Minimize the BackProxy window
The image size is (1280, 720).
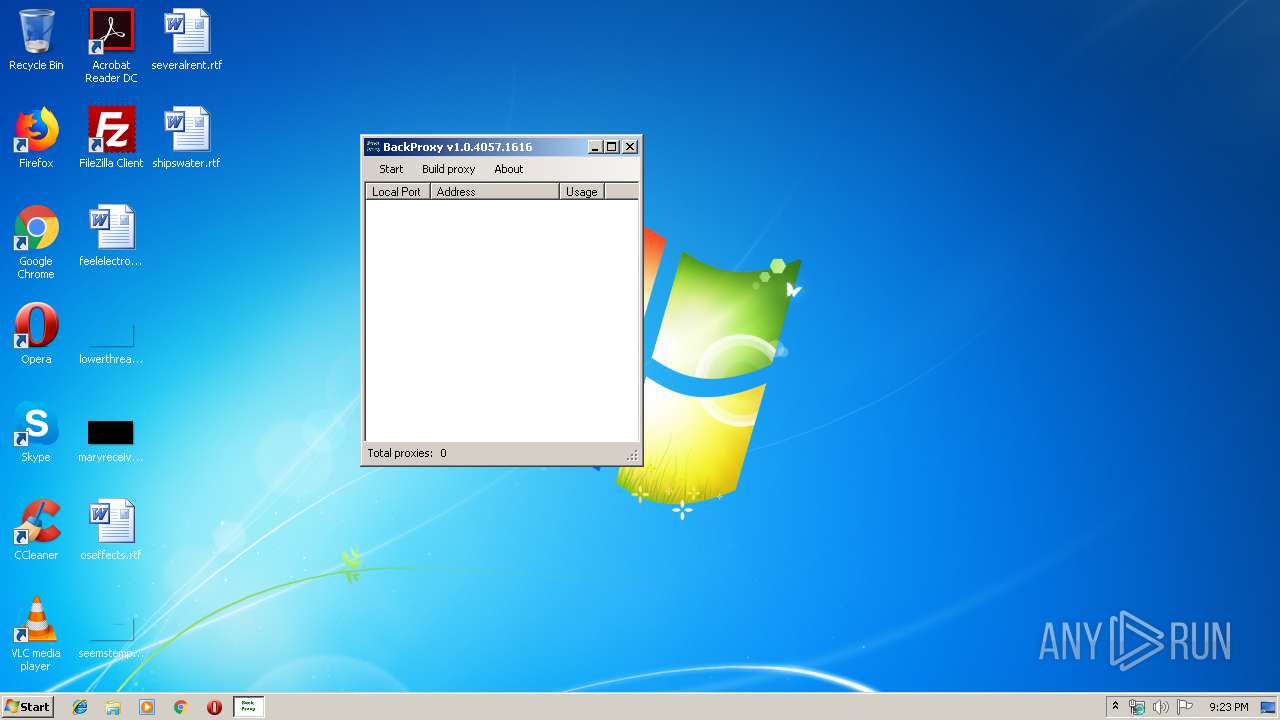coord(595,147)
